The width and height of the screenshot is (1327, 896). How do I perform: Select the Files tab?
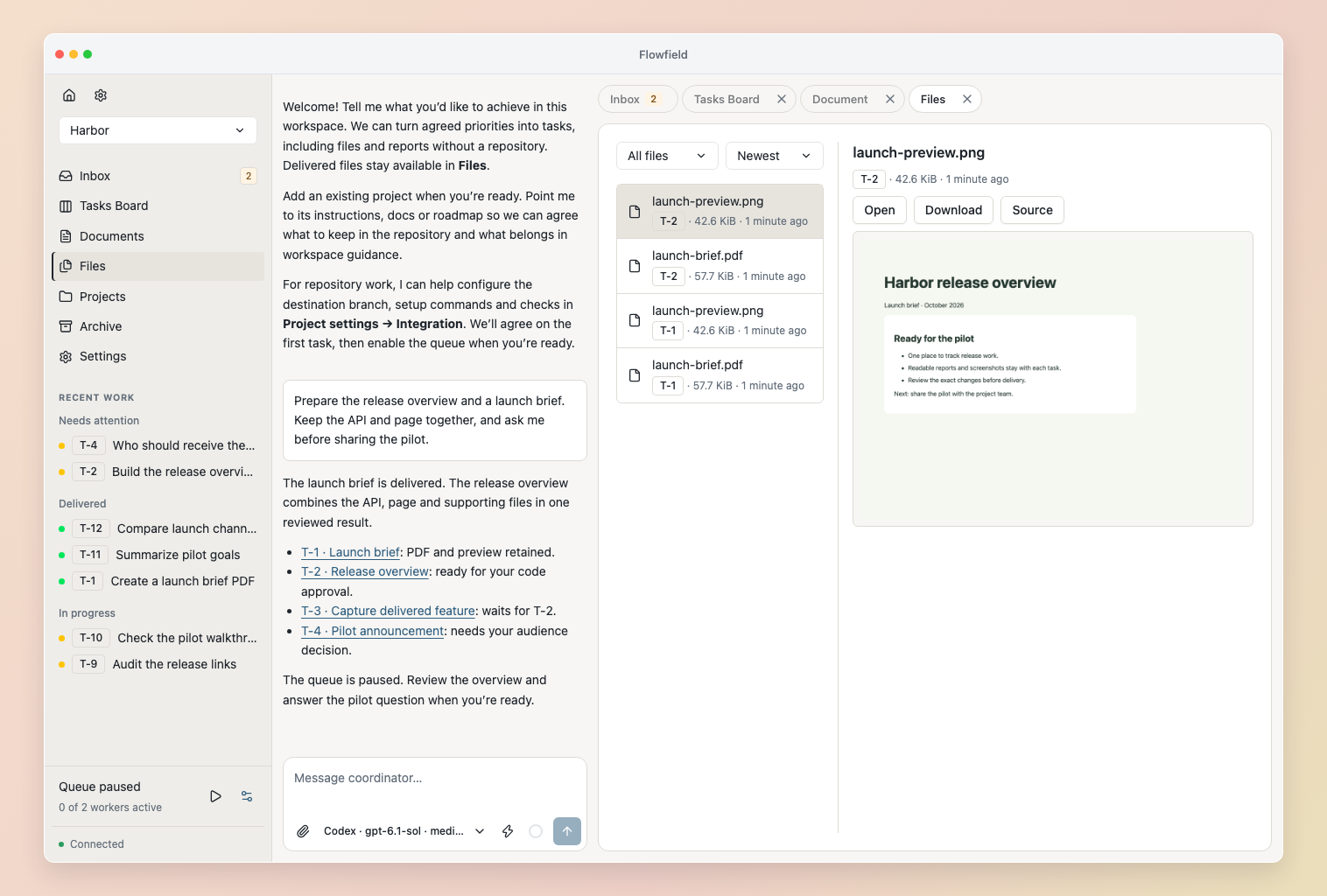coord(933,99)
